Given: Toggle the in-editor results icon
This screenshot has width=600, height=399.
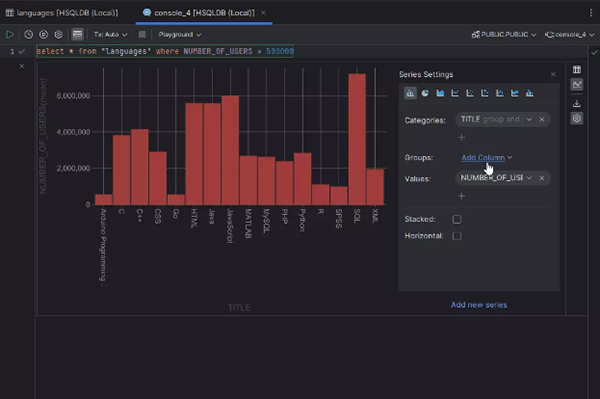Looking at the screenshot, I should tap(77, 34).
